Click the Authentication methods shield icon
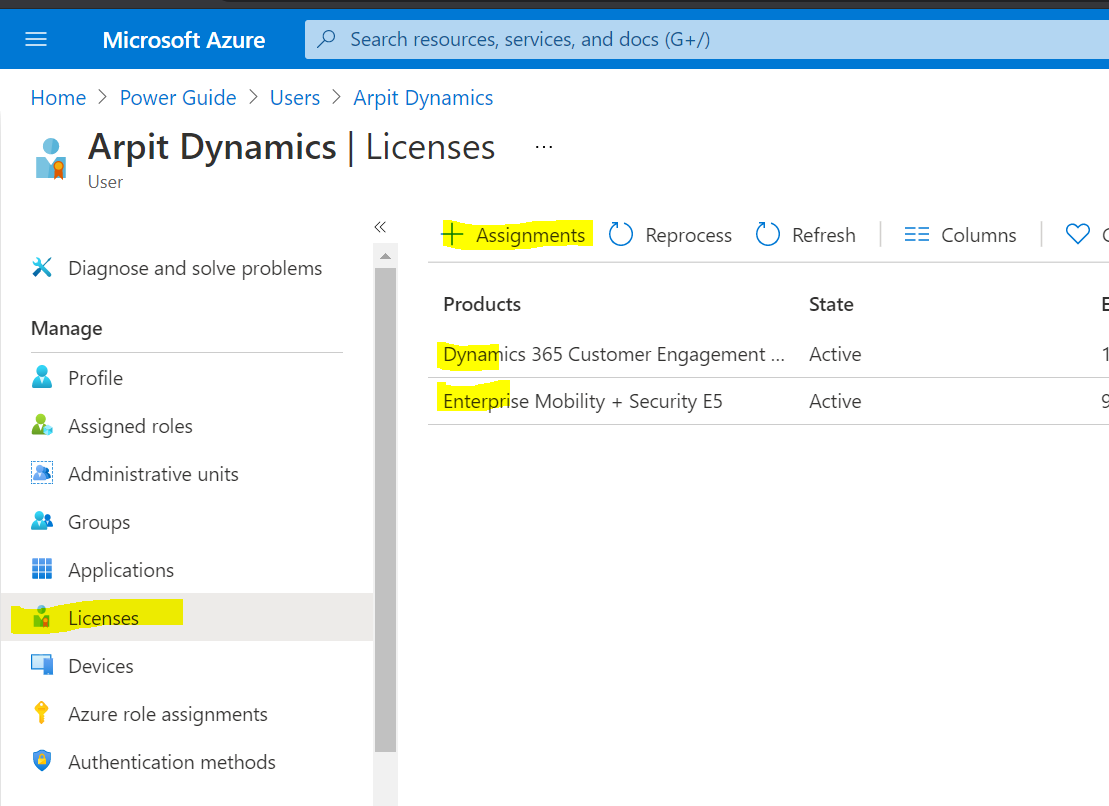1109x806 pixels. tap(42, 762)
